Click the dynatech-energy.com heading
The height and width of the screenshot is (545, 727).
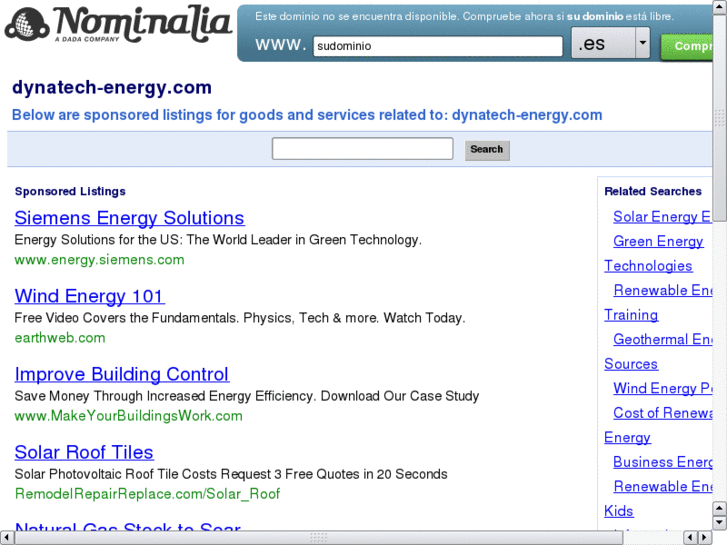click(x=112, y=87)
